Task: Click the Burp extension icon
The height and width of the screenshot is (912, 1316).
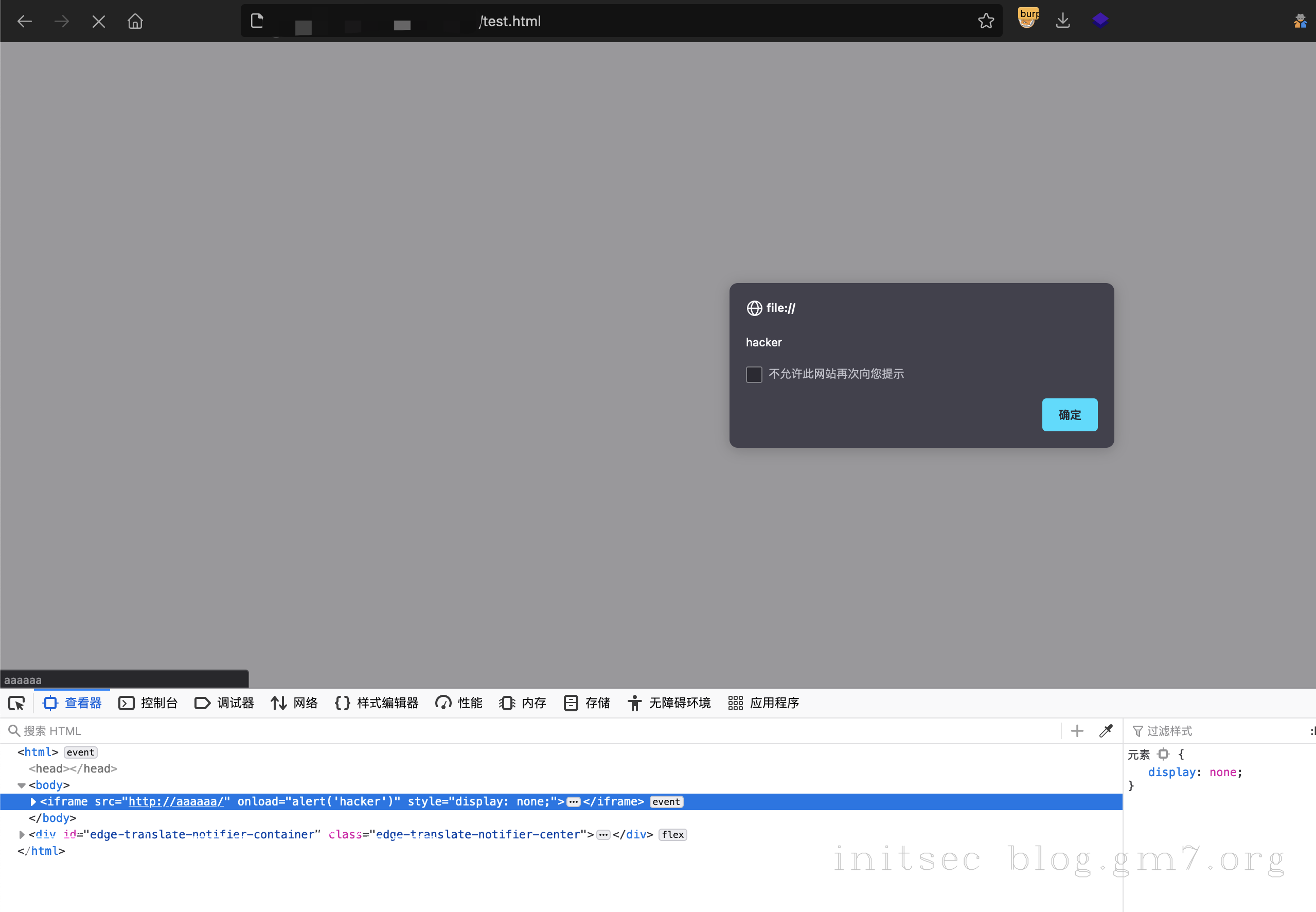Action: [x=1027, y=19]
